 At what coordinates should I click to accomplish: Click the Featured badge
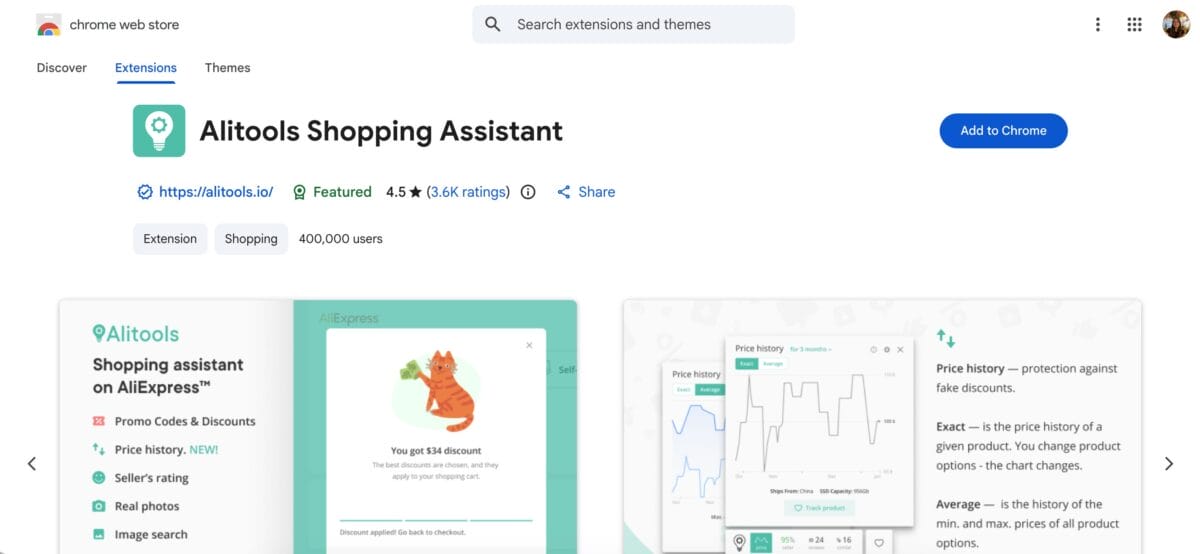[x=332, y=192]
